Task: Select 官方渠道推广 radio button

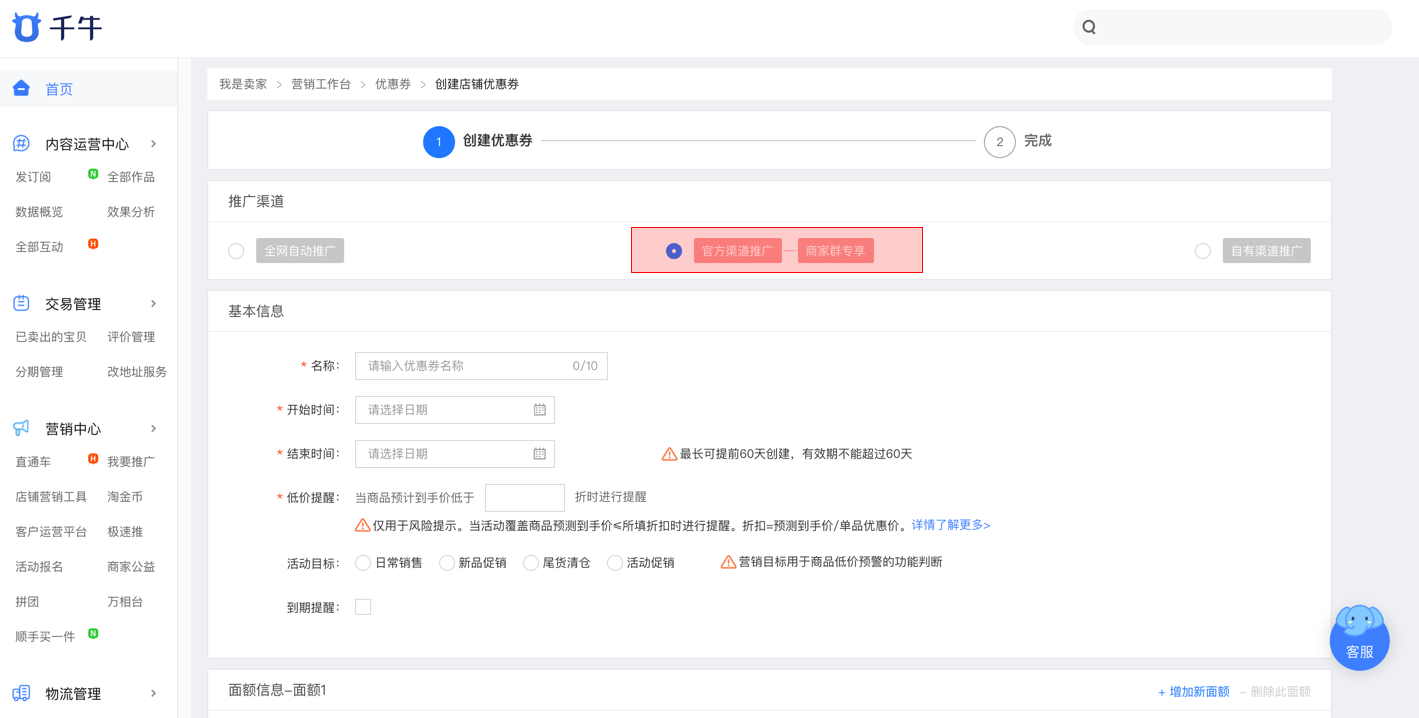Action: 674,251
